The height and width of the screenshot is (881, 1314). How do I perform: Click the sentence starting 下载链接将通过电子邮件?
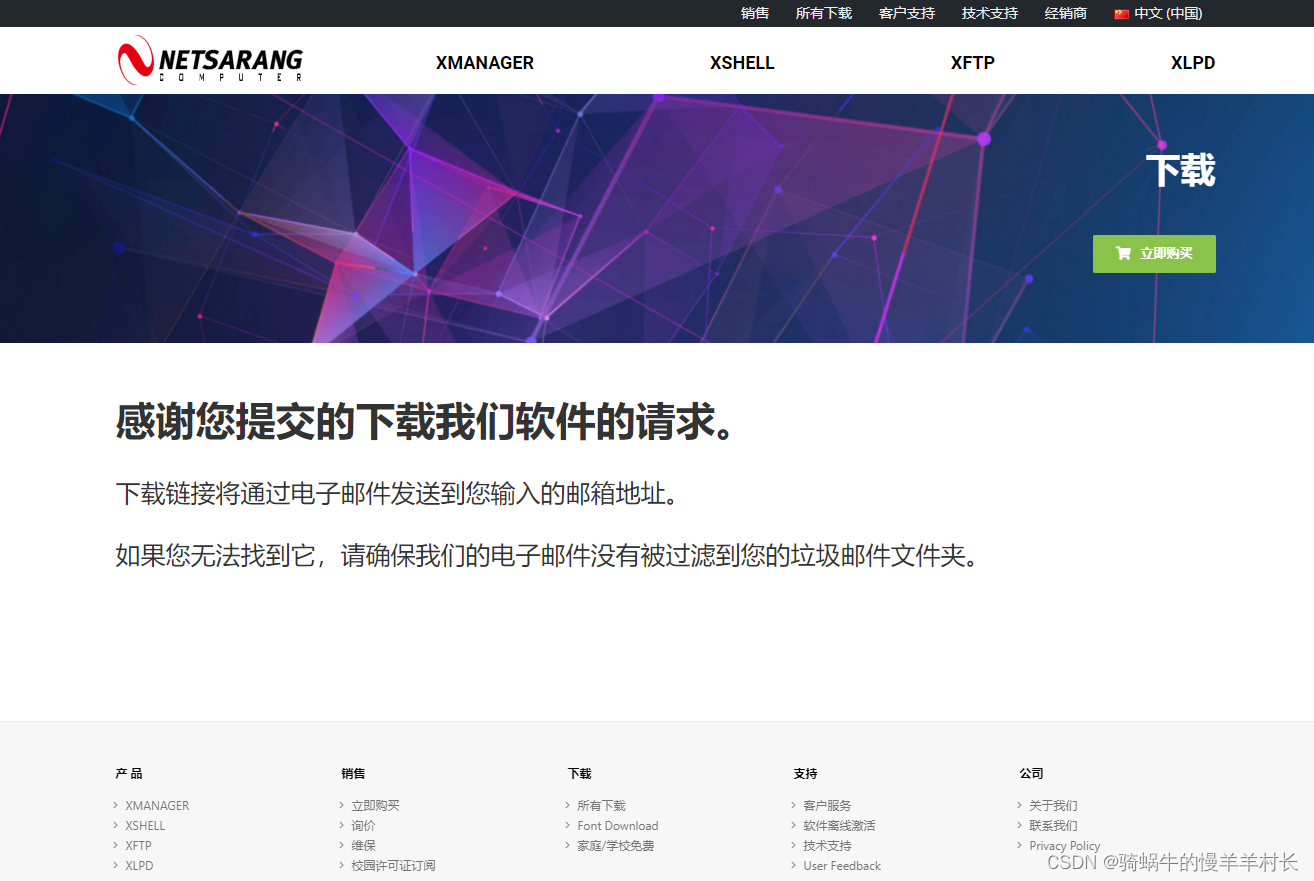tap(398, 494)
